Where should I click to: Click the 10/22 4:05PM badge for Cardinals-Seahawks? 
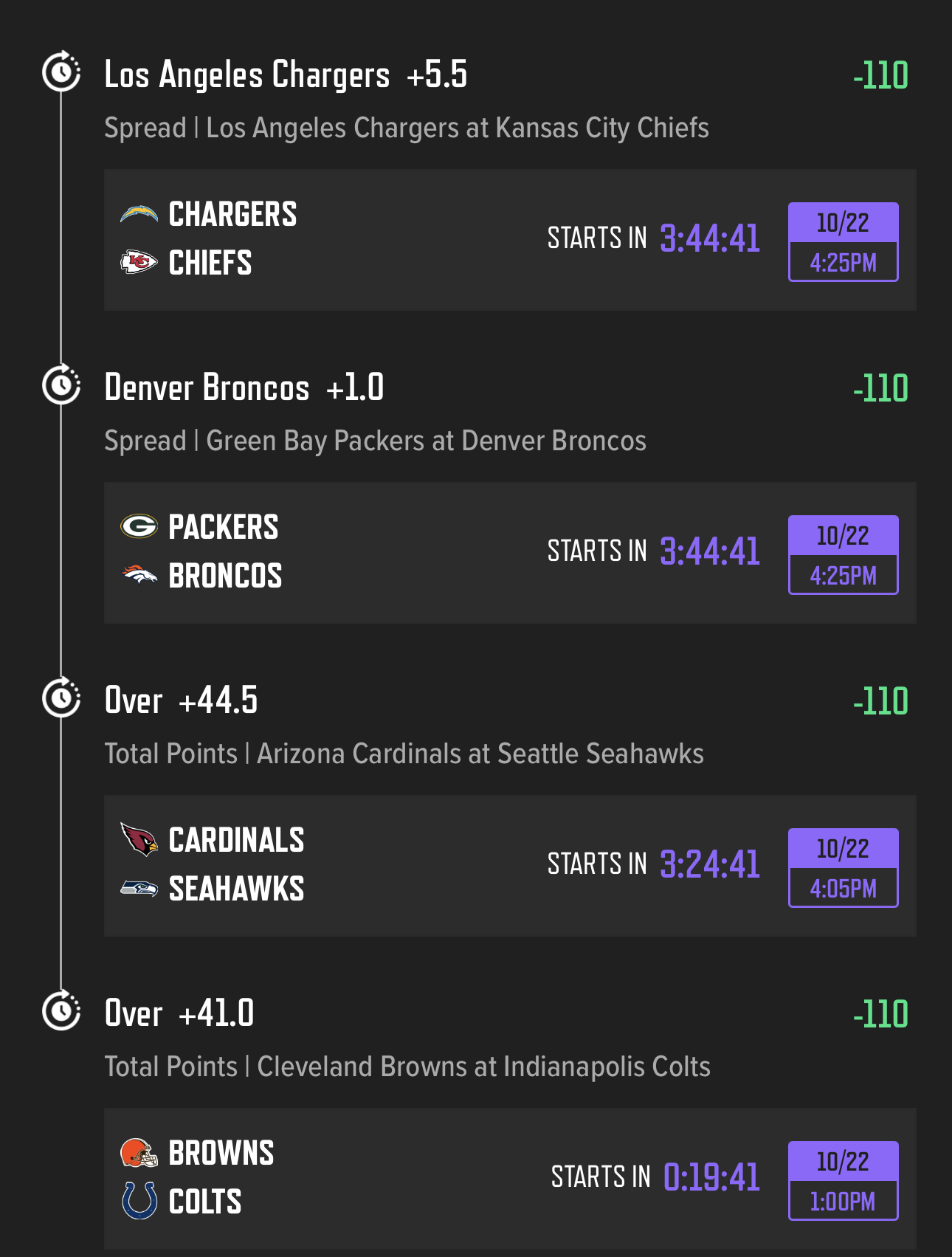[x=843, y=867]
